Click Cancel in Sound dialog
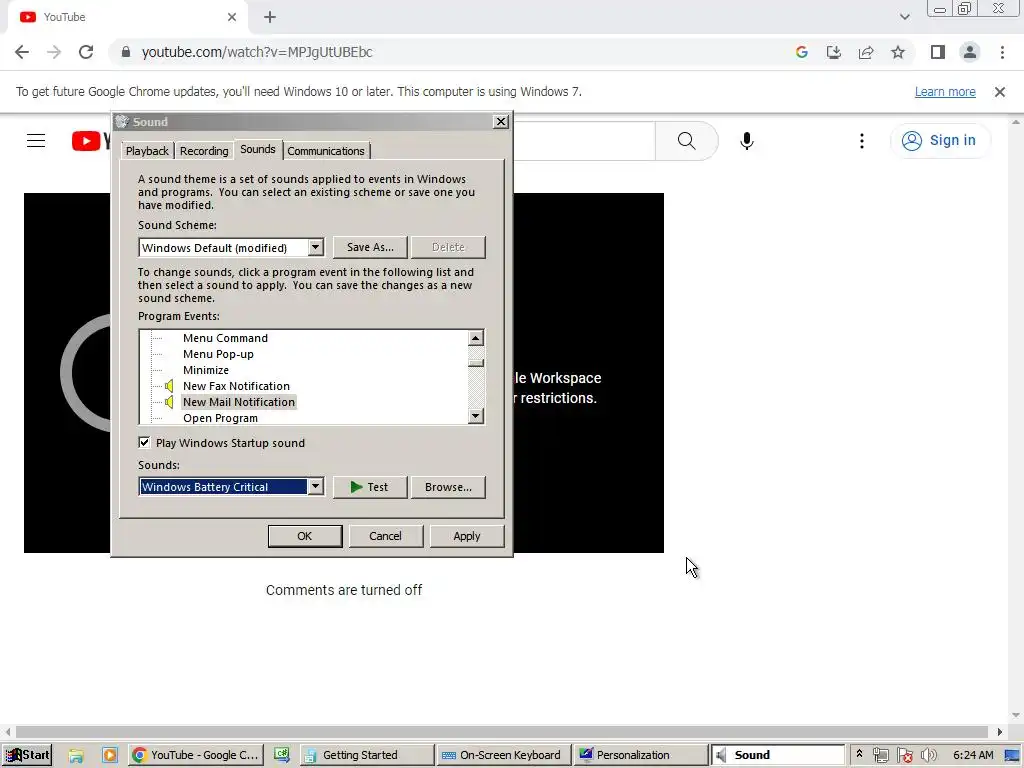The height and width of the screenshot is (768, 1024). [x=385, y=536]
